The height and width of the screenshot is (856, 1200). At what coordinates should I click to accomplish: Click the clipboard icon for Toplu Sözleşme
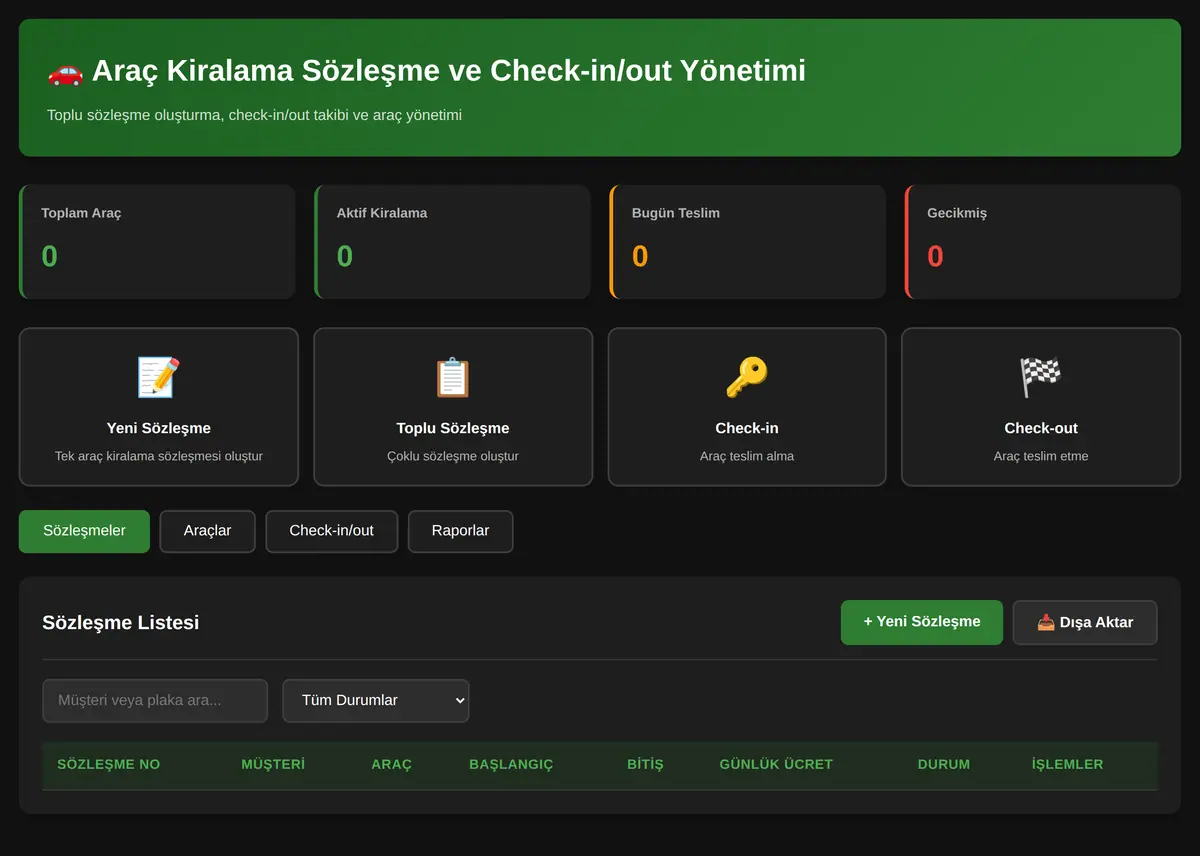pyautogui.click(x=453, y=378)
